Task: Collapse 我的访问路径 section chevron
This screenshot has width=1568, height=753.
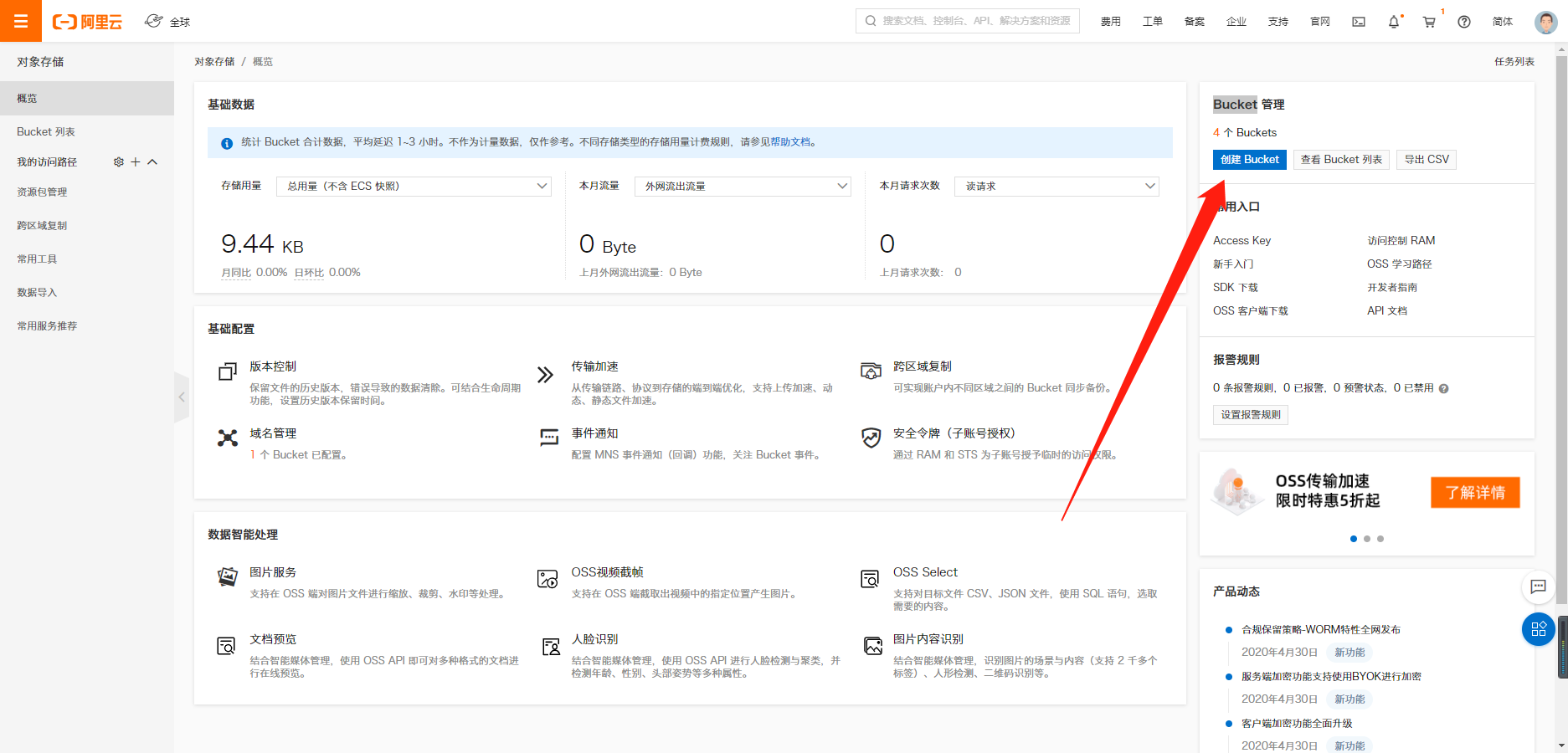Action: point(152,161)
